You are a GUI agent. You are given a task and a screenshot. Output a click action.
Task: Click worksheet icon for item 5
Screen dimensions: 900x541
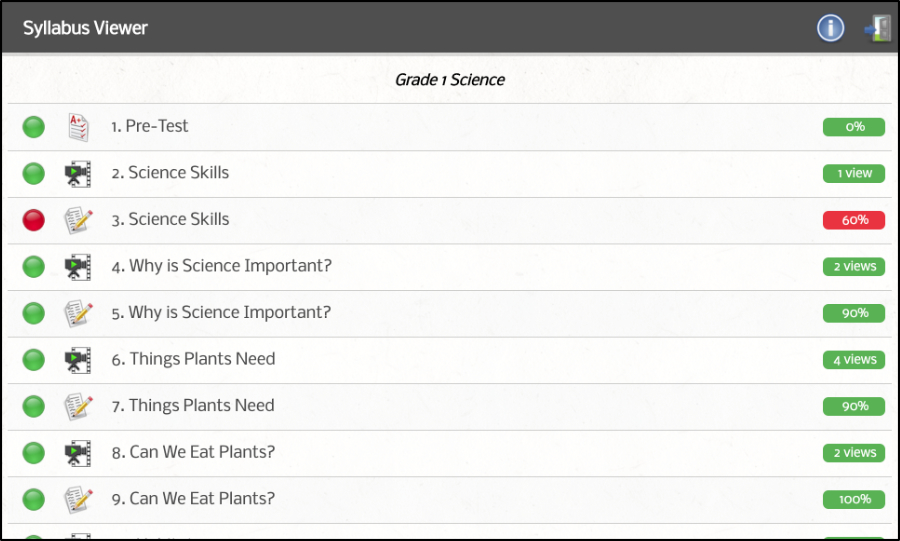click(78, 313)
